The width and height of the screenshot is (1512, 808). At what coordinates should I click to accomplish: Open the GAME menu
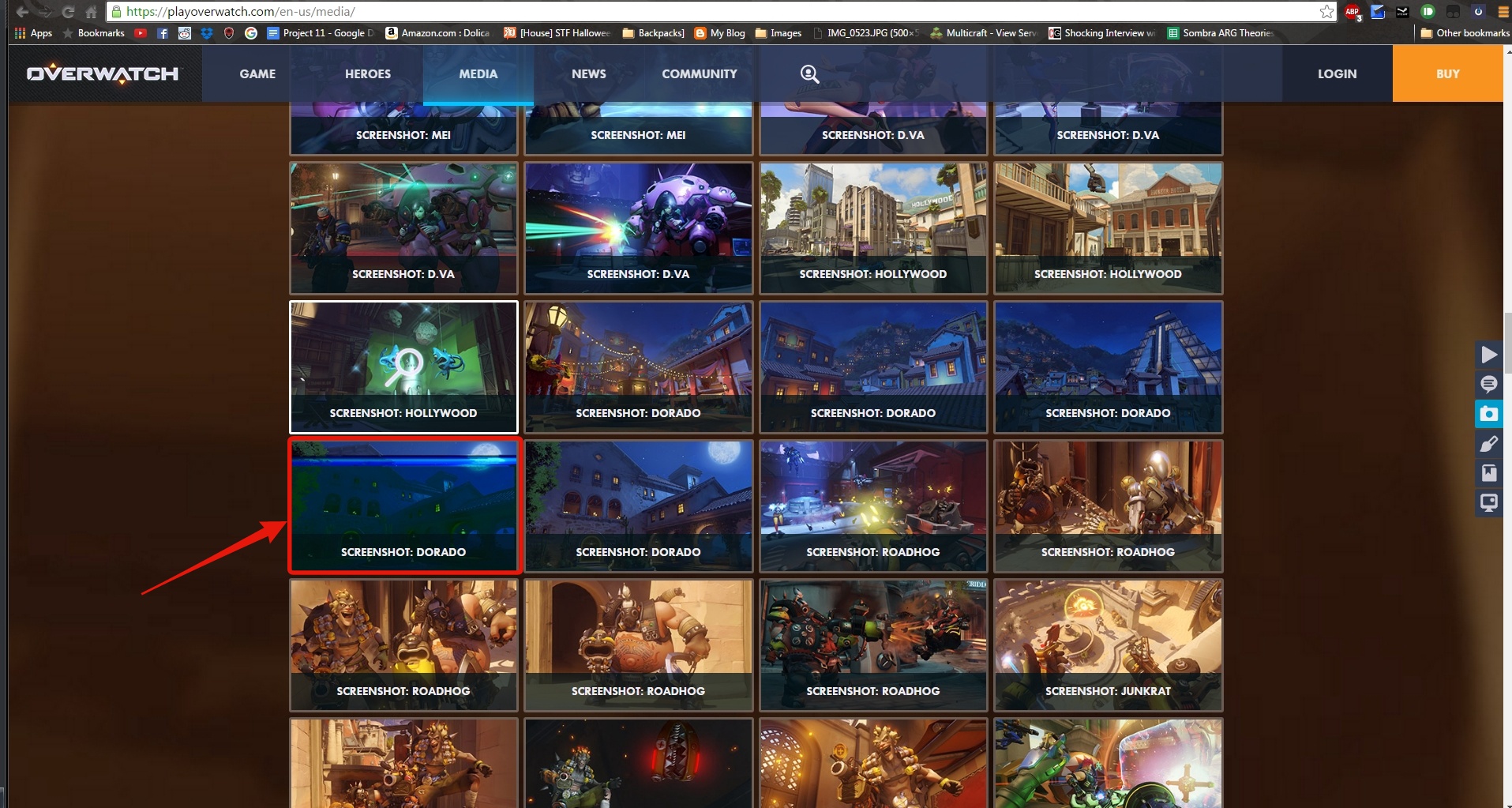pyautogui.click(x=257, y=73)
